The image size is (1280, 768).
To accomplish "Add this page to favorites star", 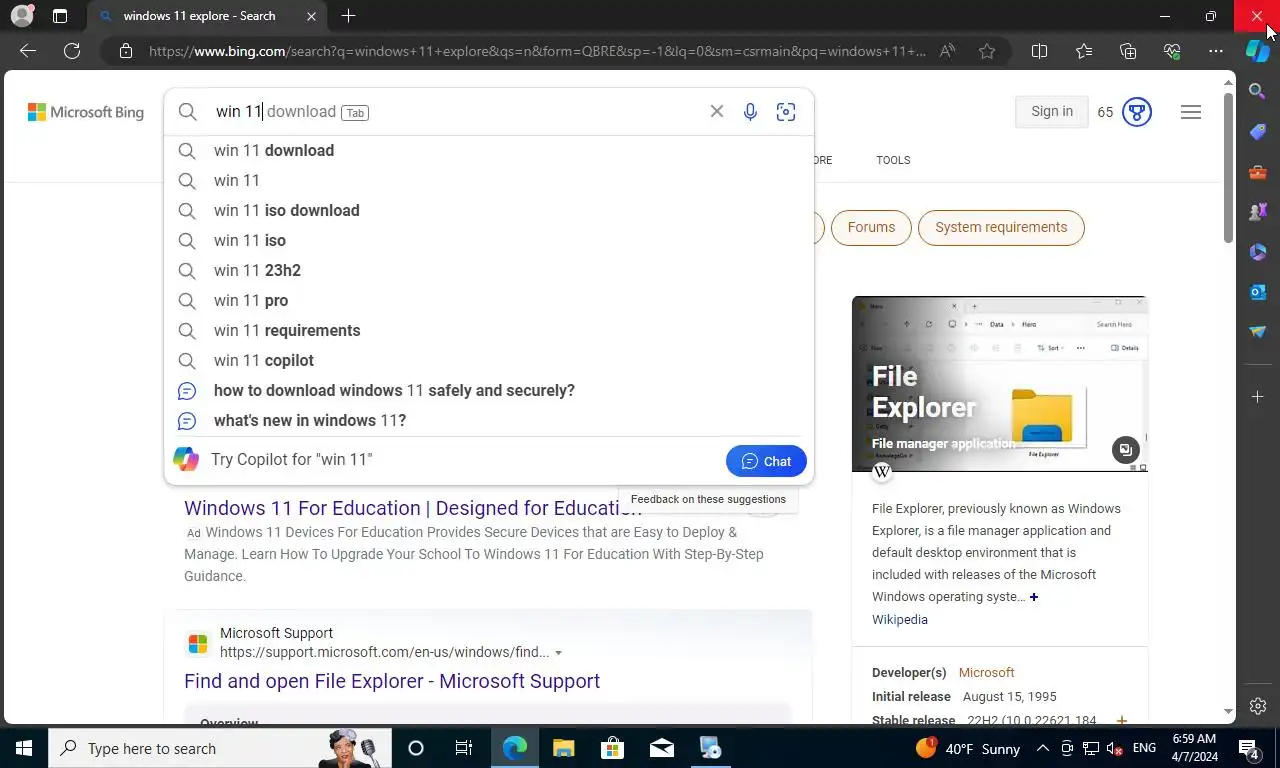I will tap(987, 51).
